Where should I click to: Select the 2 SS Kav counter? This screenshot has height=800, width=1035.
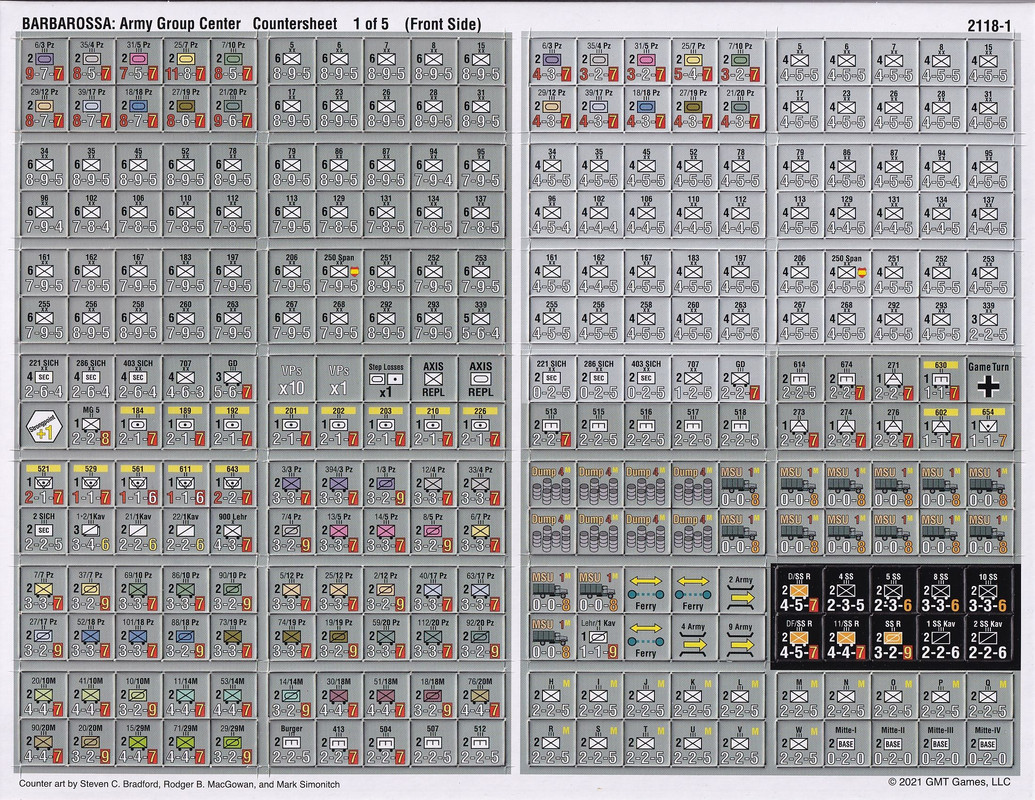(988, 638)
